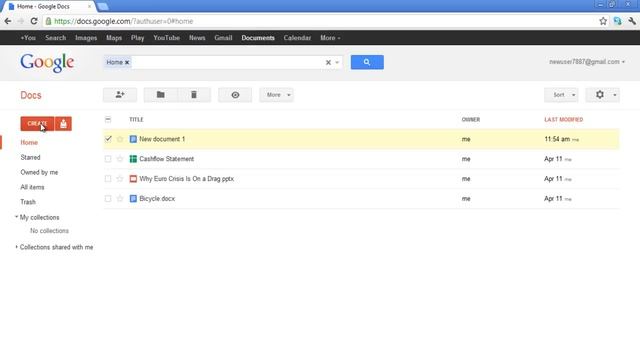
Task: Check the Bicycle.docx checkbox
Action: [108, 199]
